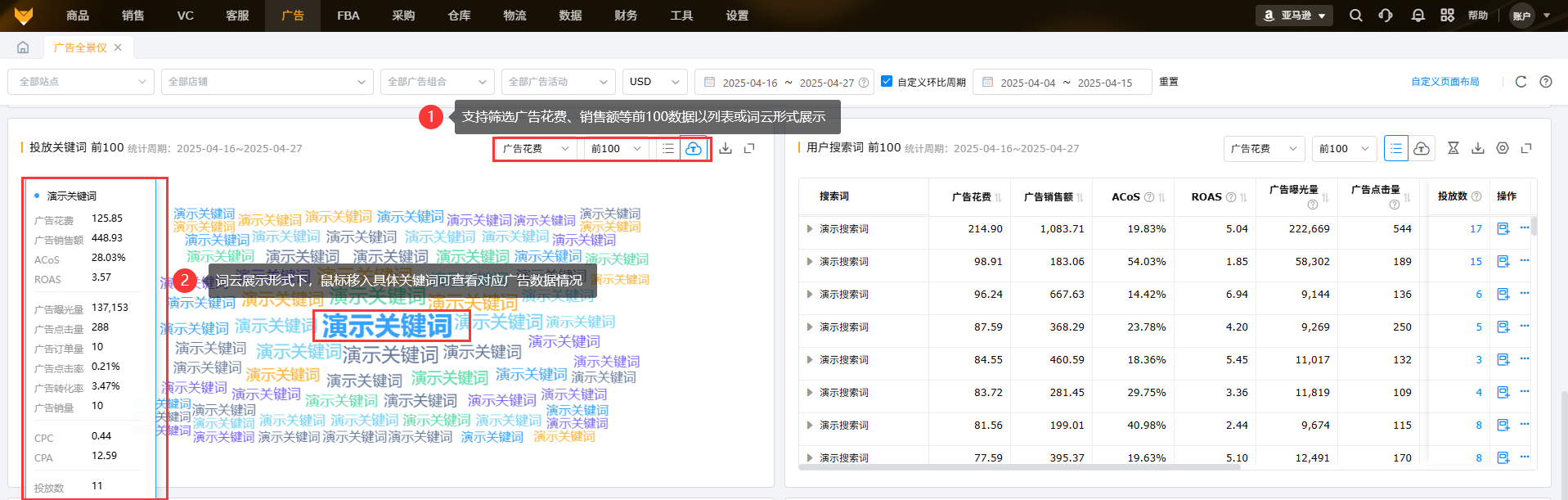Open the 全部店铺 dropdown
The height and width of the screenshot is (500, 1568).
(x=267, y=82)
